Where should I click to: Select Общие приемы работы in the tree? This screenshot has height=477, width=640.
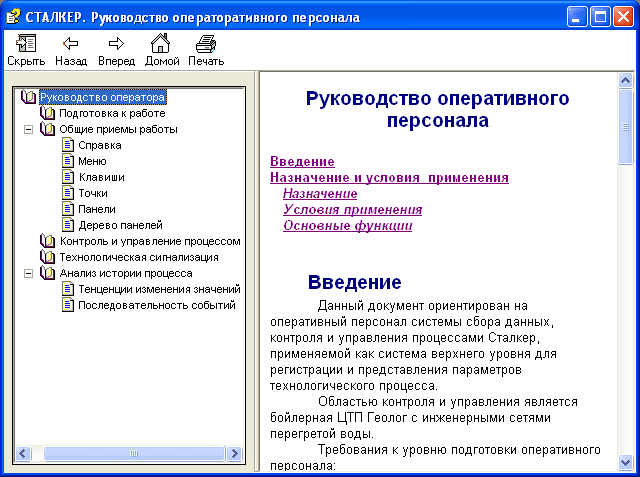[118, 129]
